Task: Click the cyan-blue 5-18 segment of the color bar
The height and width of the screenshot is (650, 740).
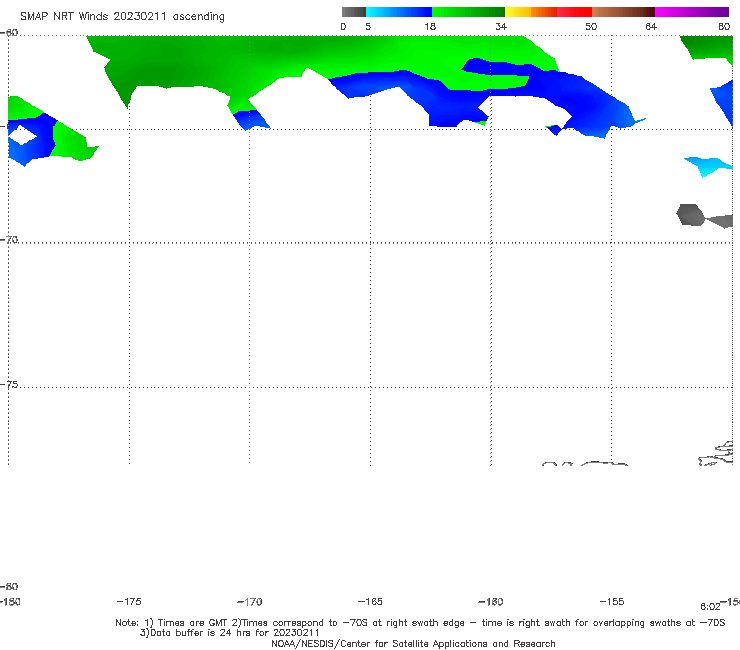Action: click(399, 12)
